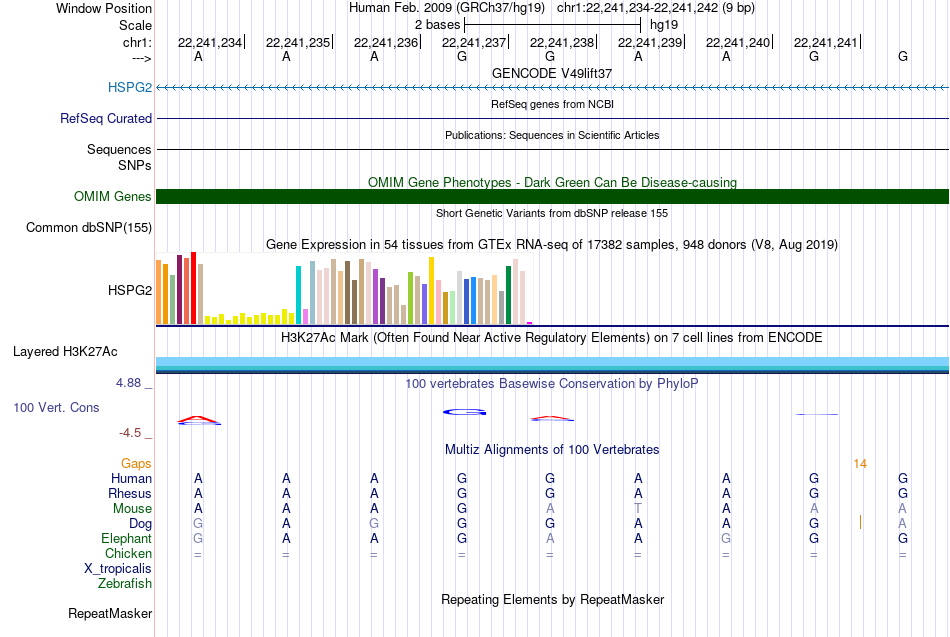Click the Human Feb. 2009 (GRCh37/hg19) header
This screenshot has width=950, height=637.
[x=447, y=8]
